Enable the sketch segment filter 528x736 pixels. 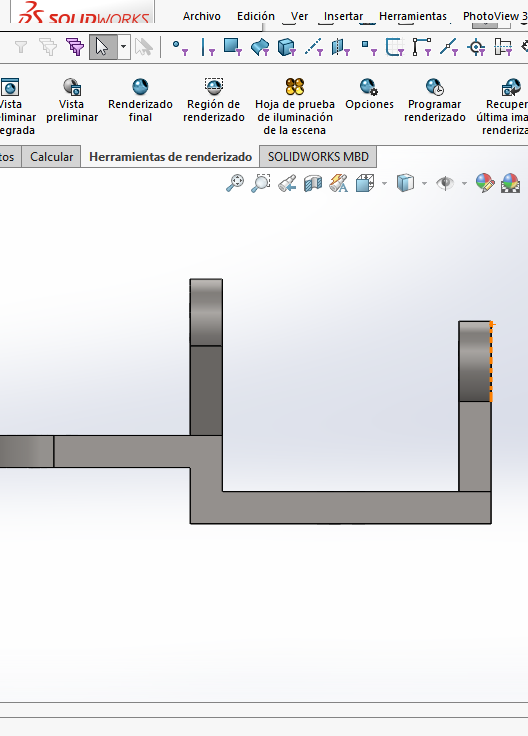pos(422,47)
